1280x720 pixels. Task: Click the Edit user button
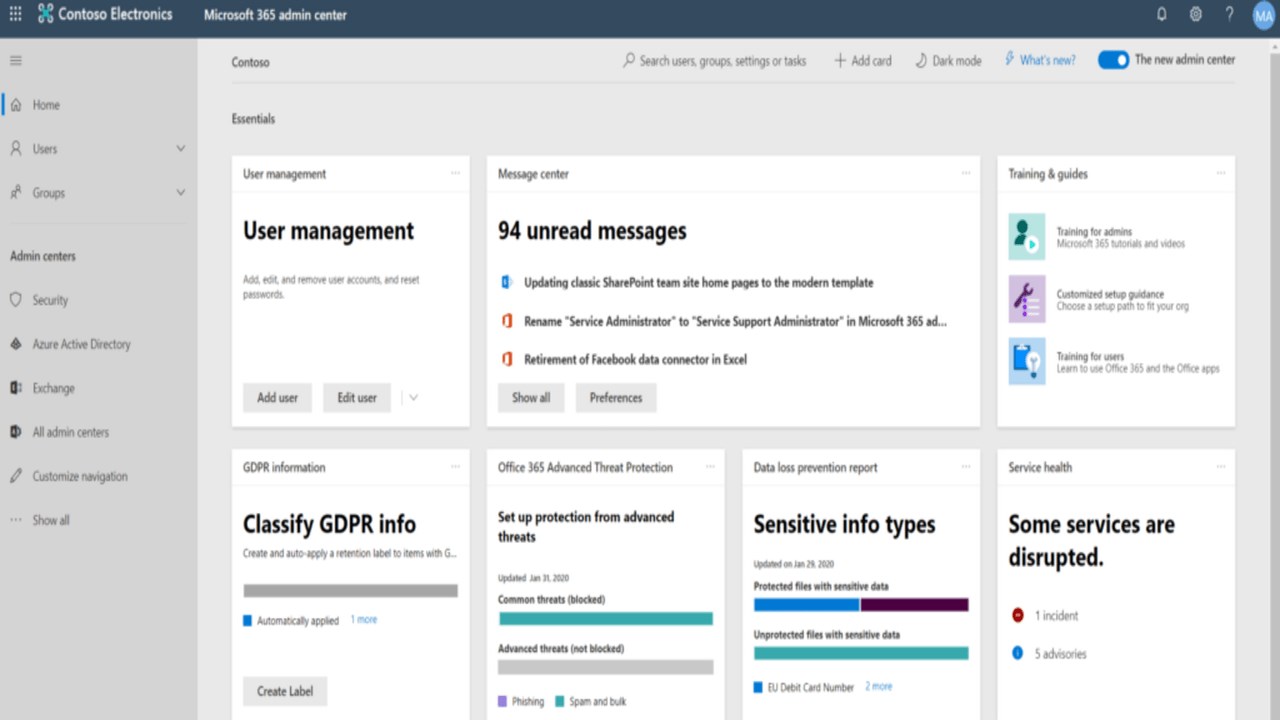pos(357,397)
